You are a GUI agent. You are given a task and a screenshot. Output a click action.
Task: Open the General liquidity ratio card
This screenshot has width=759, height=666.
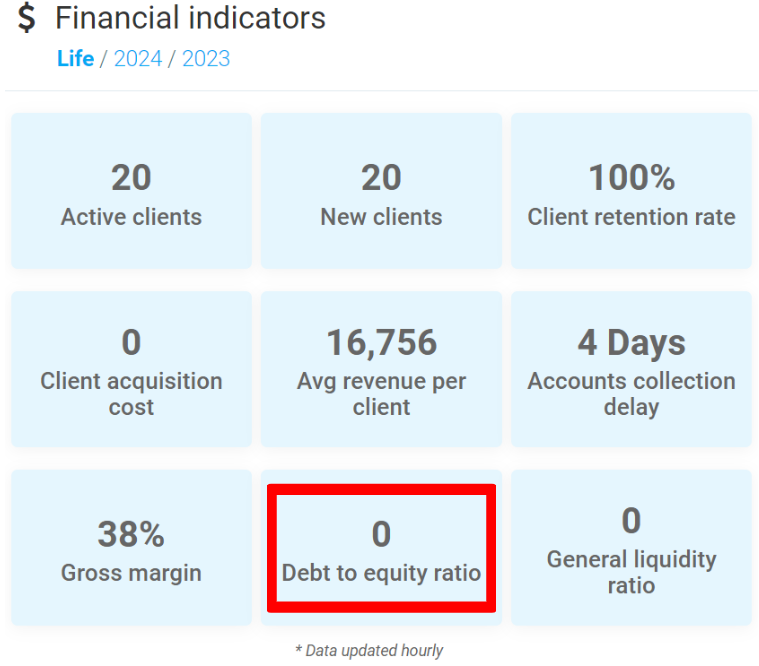coord(631,548)
